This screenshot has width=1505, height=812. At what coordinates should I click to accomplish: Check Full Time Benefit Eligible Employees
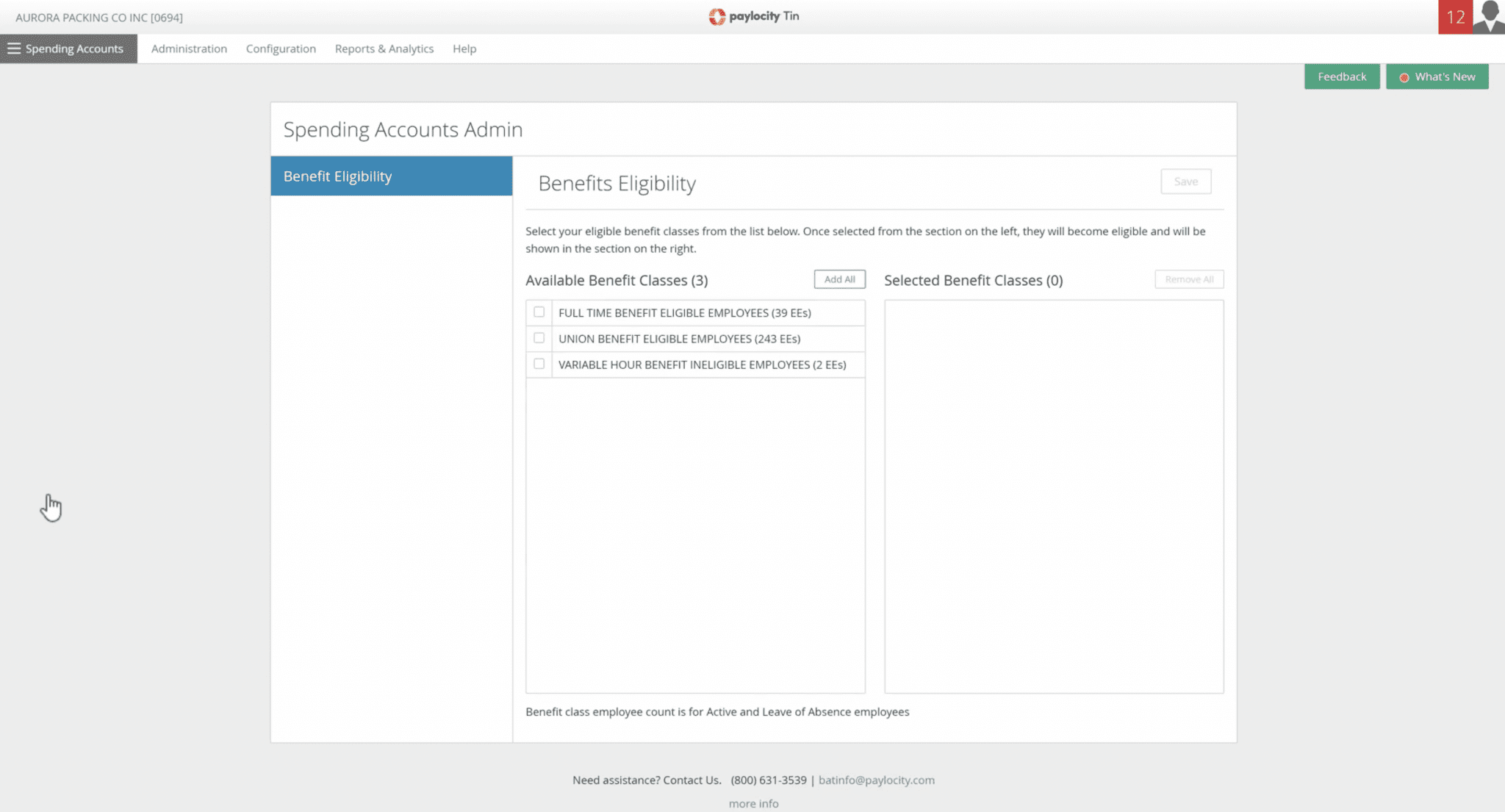(x=539, y=312)
